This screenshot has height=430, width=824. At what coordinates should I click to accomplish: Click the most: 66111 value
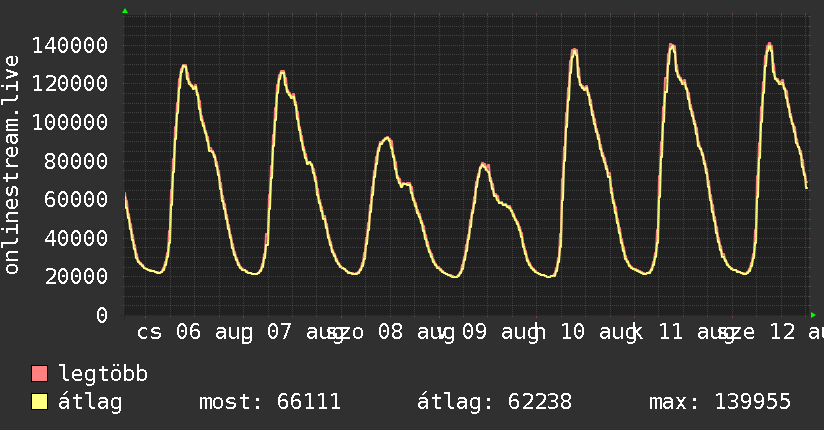coord(270,402)
